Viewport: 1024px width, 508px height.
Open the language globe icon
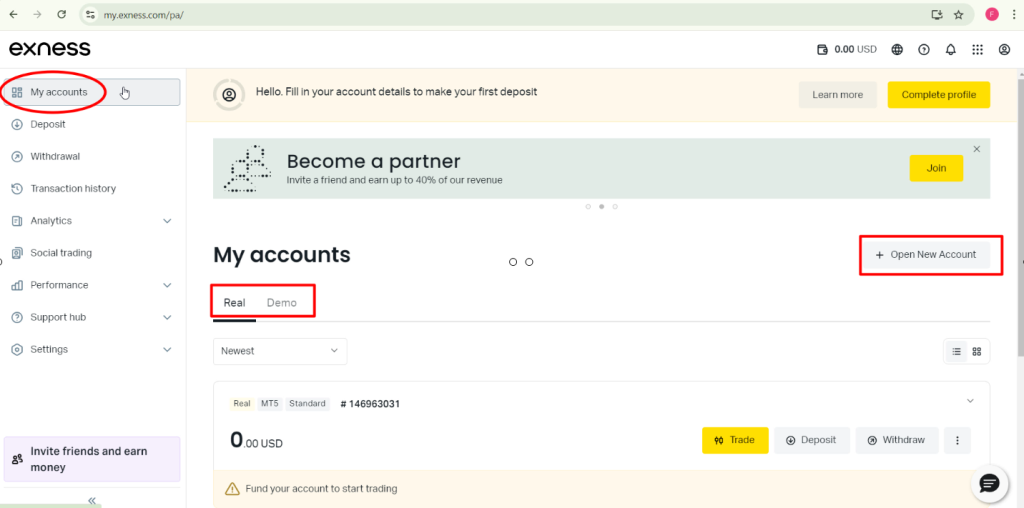point(897,49)
